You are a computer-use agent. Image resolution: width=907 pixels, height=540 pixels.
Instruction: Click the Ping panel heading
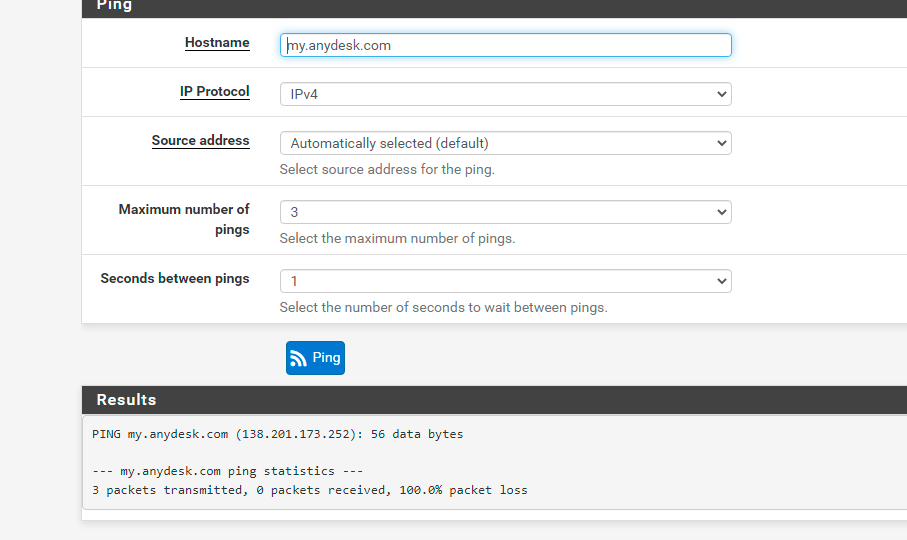coord(114,5)
